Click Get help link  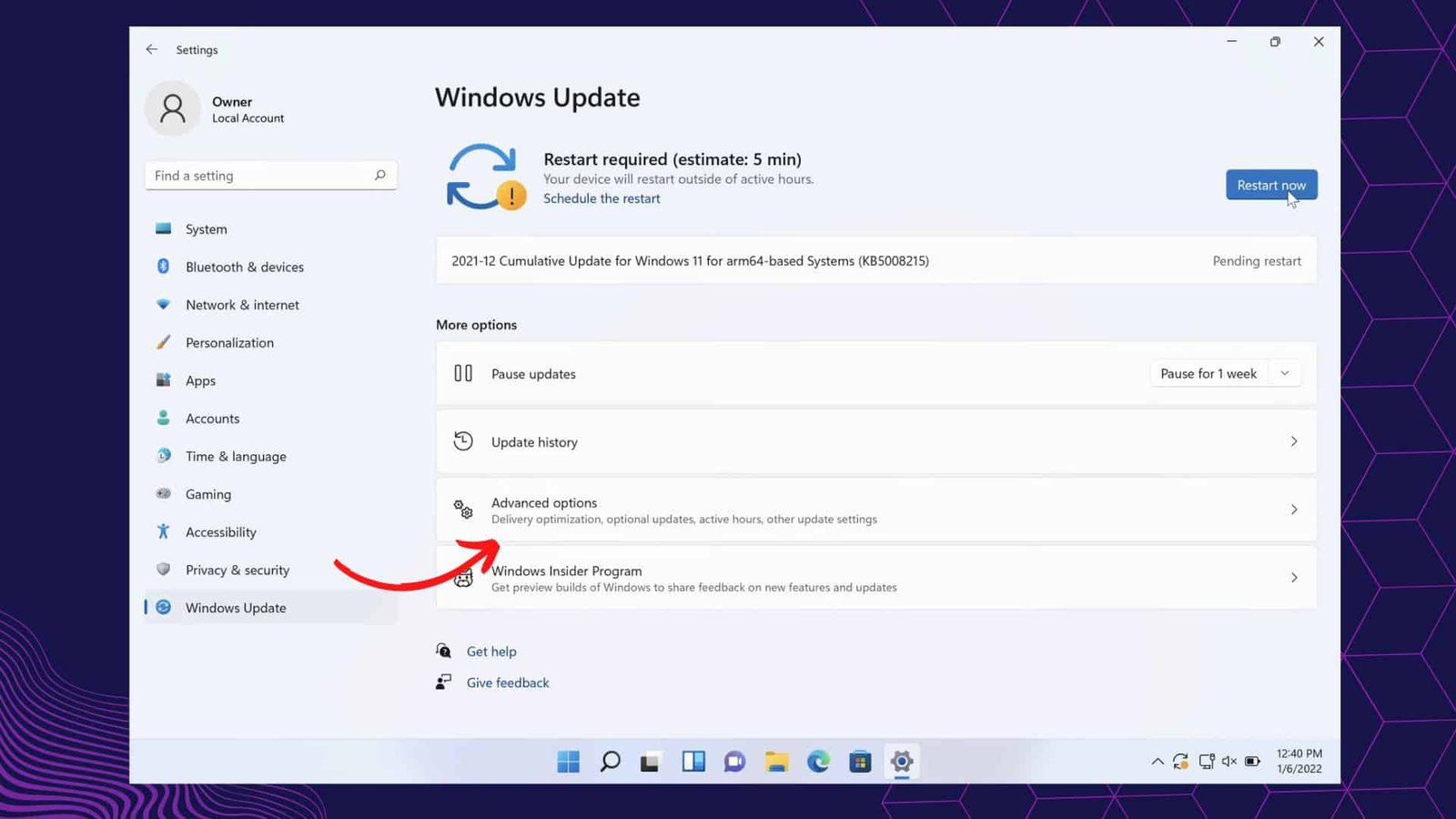tap(491, 651)
